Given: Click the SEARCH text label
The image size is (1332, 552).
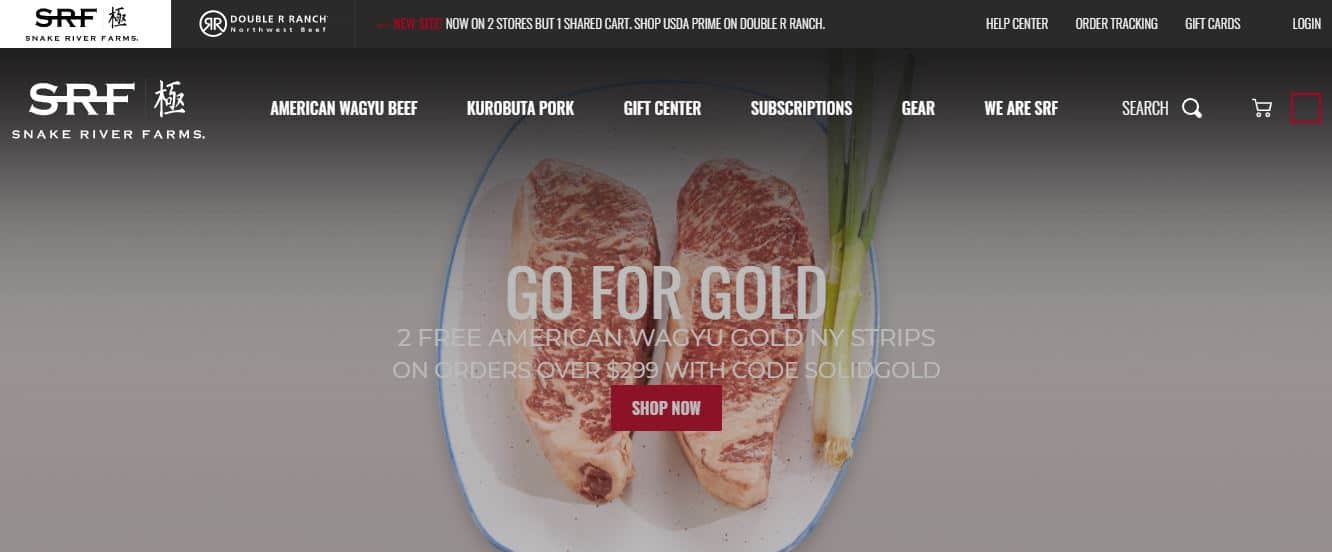Looking at the screenshot, I should [1145, 108].
